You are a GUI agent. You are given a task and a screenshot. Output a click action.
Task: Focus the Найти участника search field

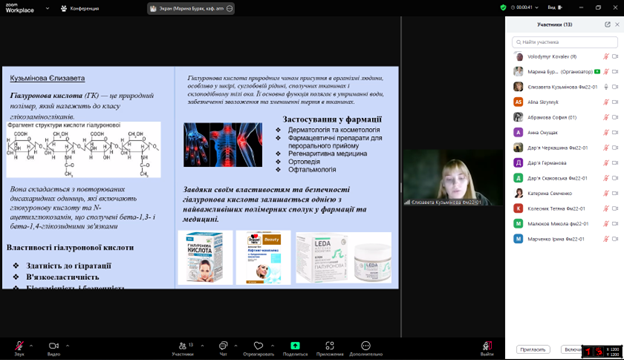565,42
